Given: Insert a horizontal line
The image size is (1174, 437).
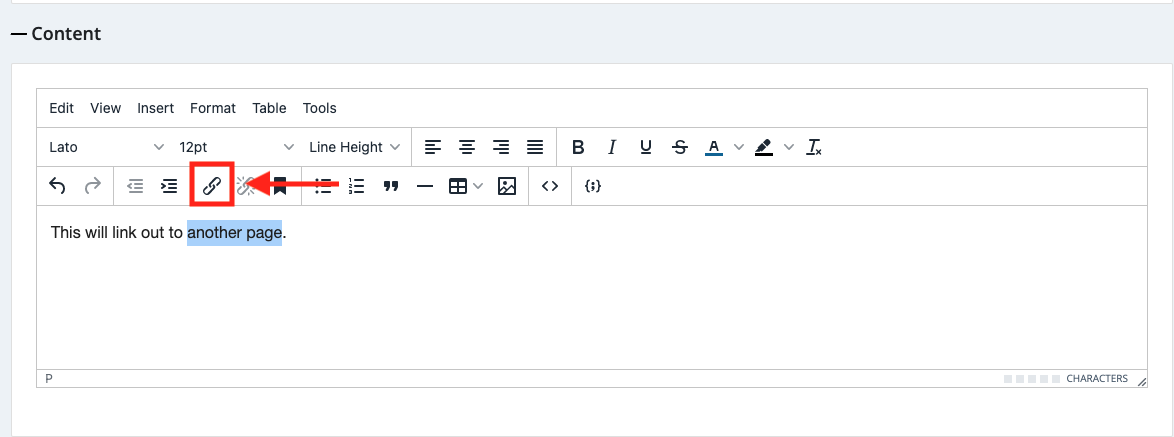Looking at the screenshot, I should pyautogui.click(x=424, y=186).
